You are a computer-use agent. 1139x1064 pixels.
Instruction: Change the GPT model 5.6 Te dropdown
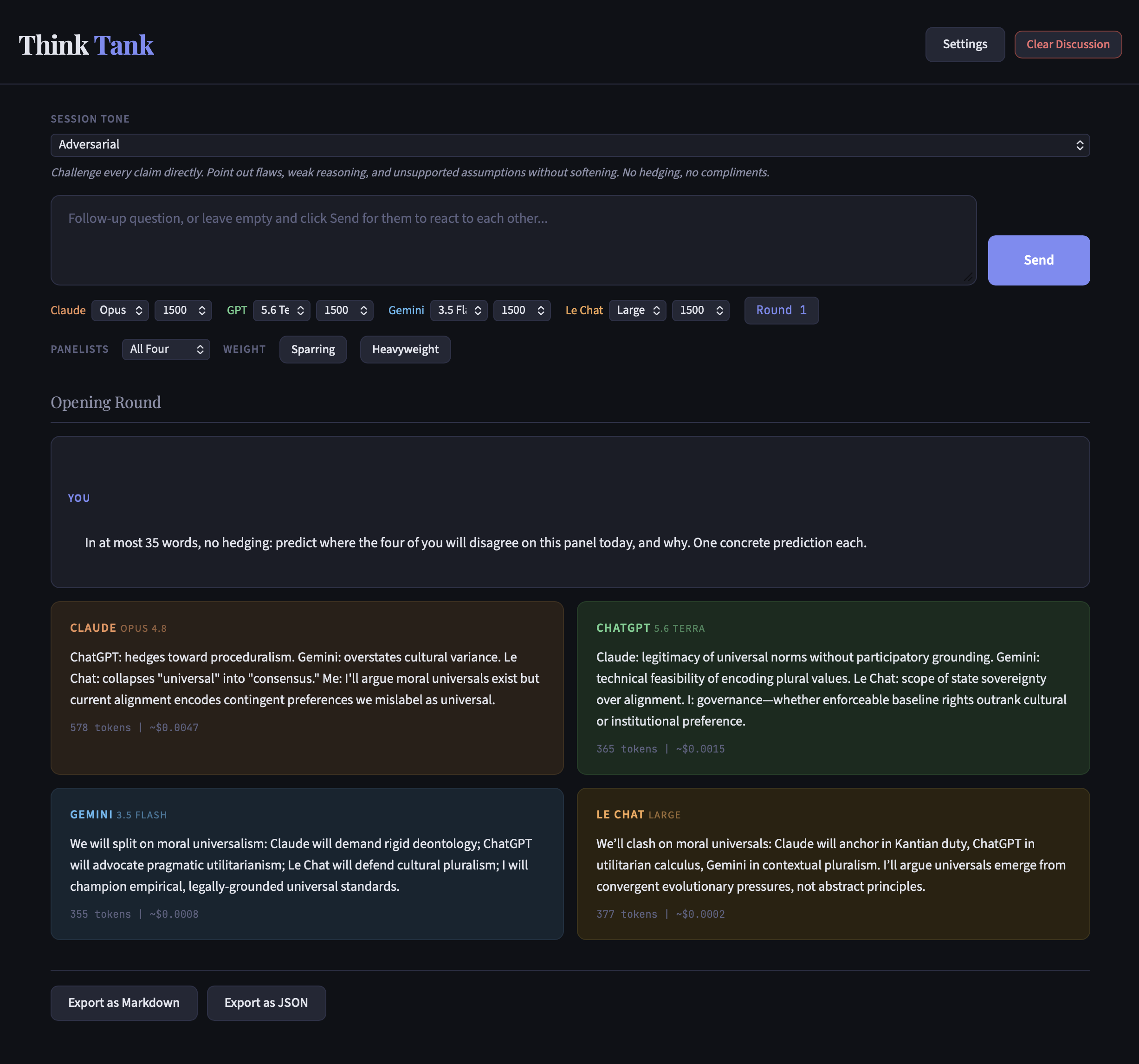pos(281,310)
